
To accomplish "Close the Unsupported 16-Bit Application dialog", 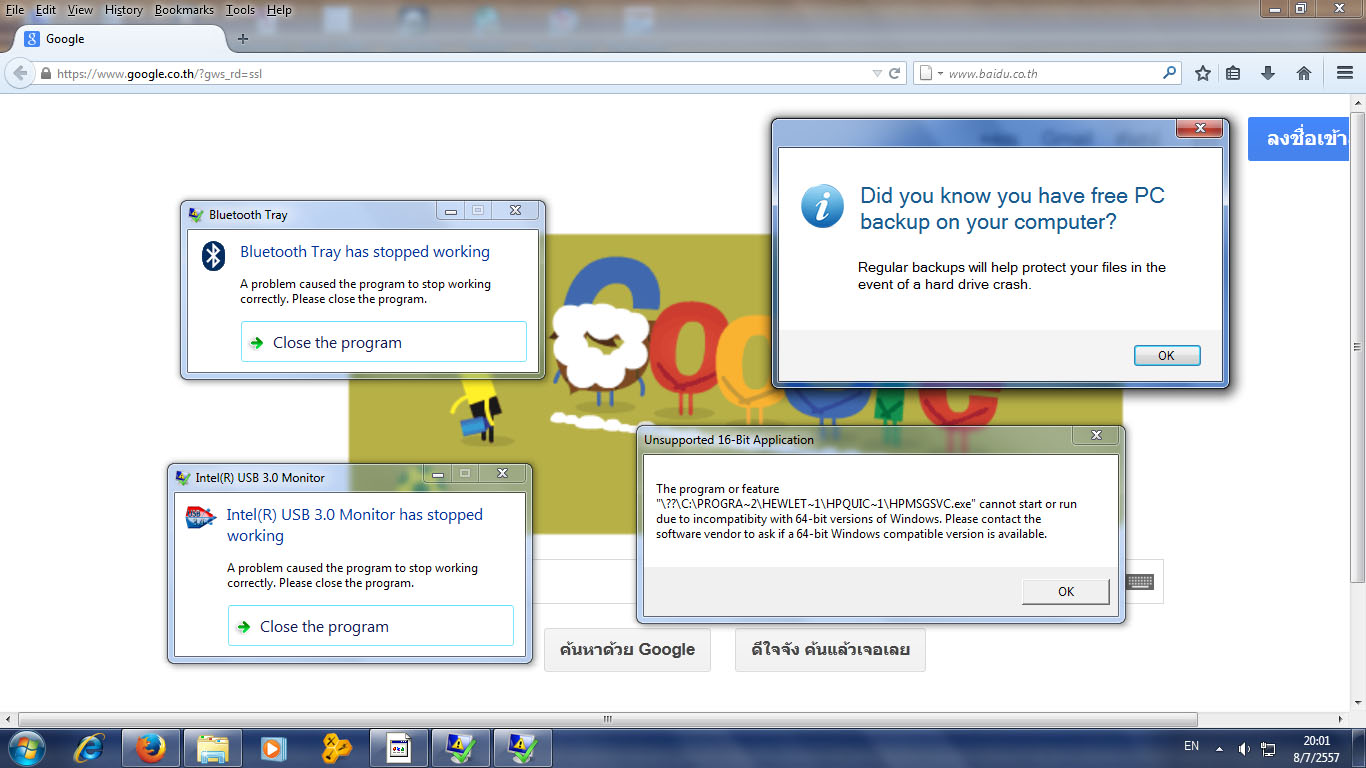I will 1096,436.
